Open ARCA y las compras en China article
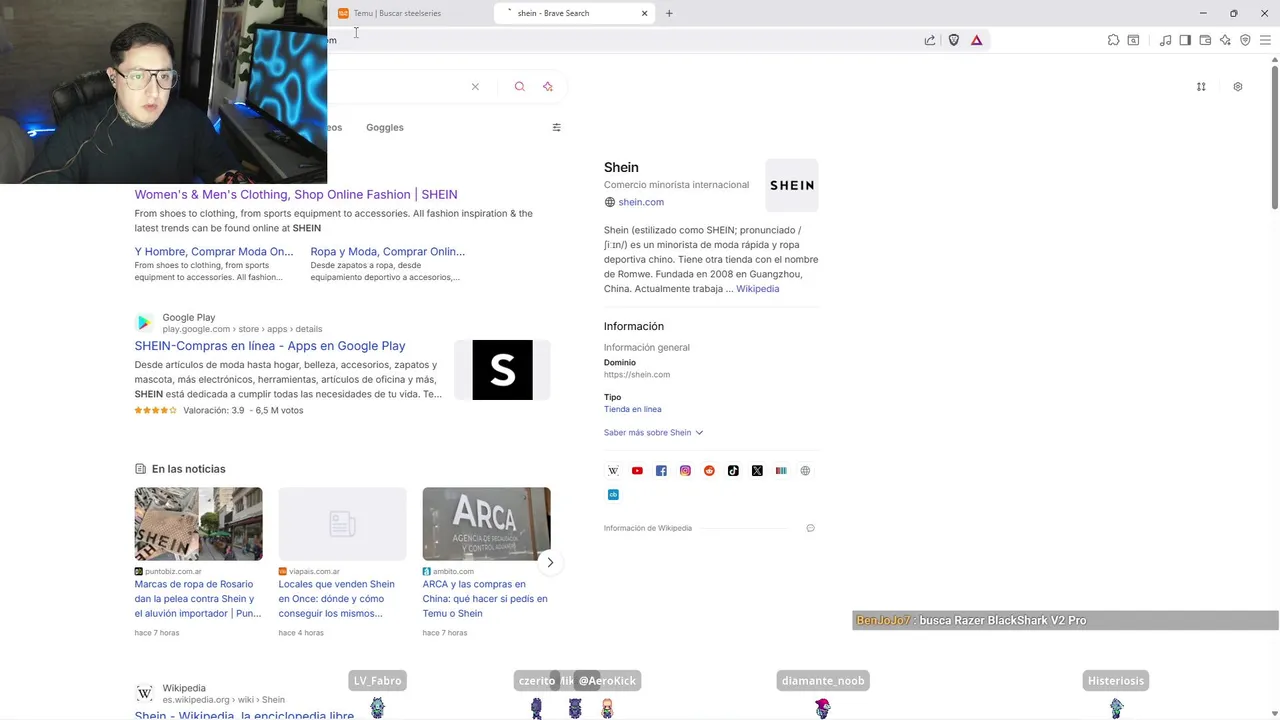Viewport: 1280px width, 720px height. (x=485, y=598)
